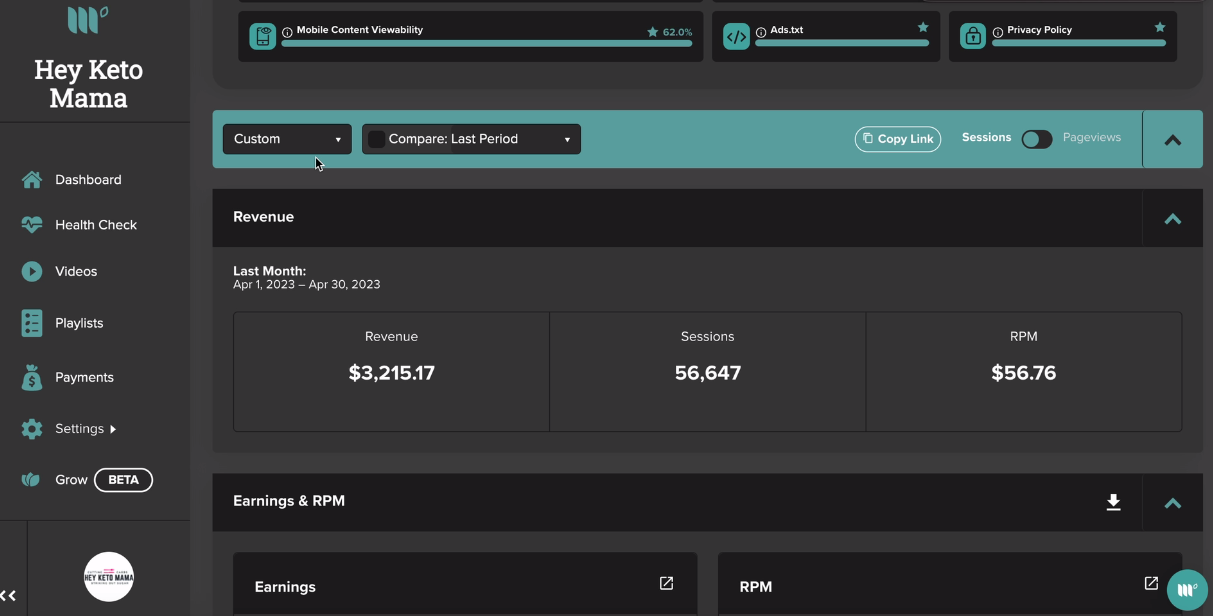The height and width of the screenshot is (616, 1213).
Task: Click the Mediavine logo at sidebar top
Action: [88, 19]
